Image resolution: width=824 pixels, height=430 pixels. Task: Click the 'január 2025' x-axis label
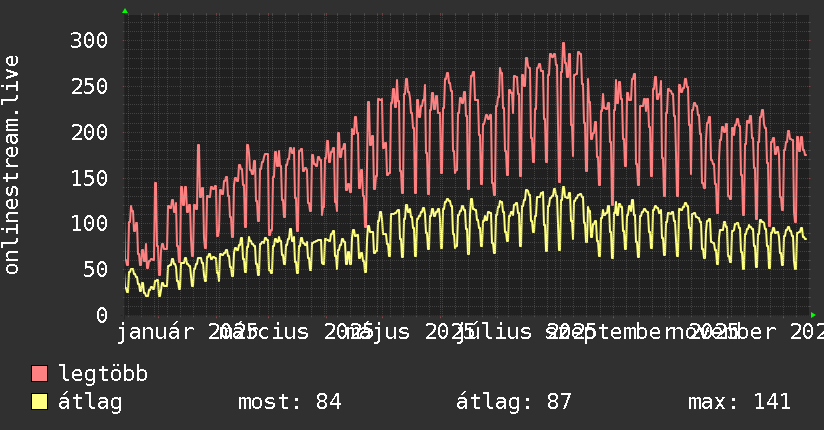187,332
